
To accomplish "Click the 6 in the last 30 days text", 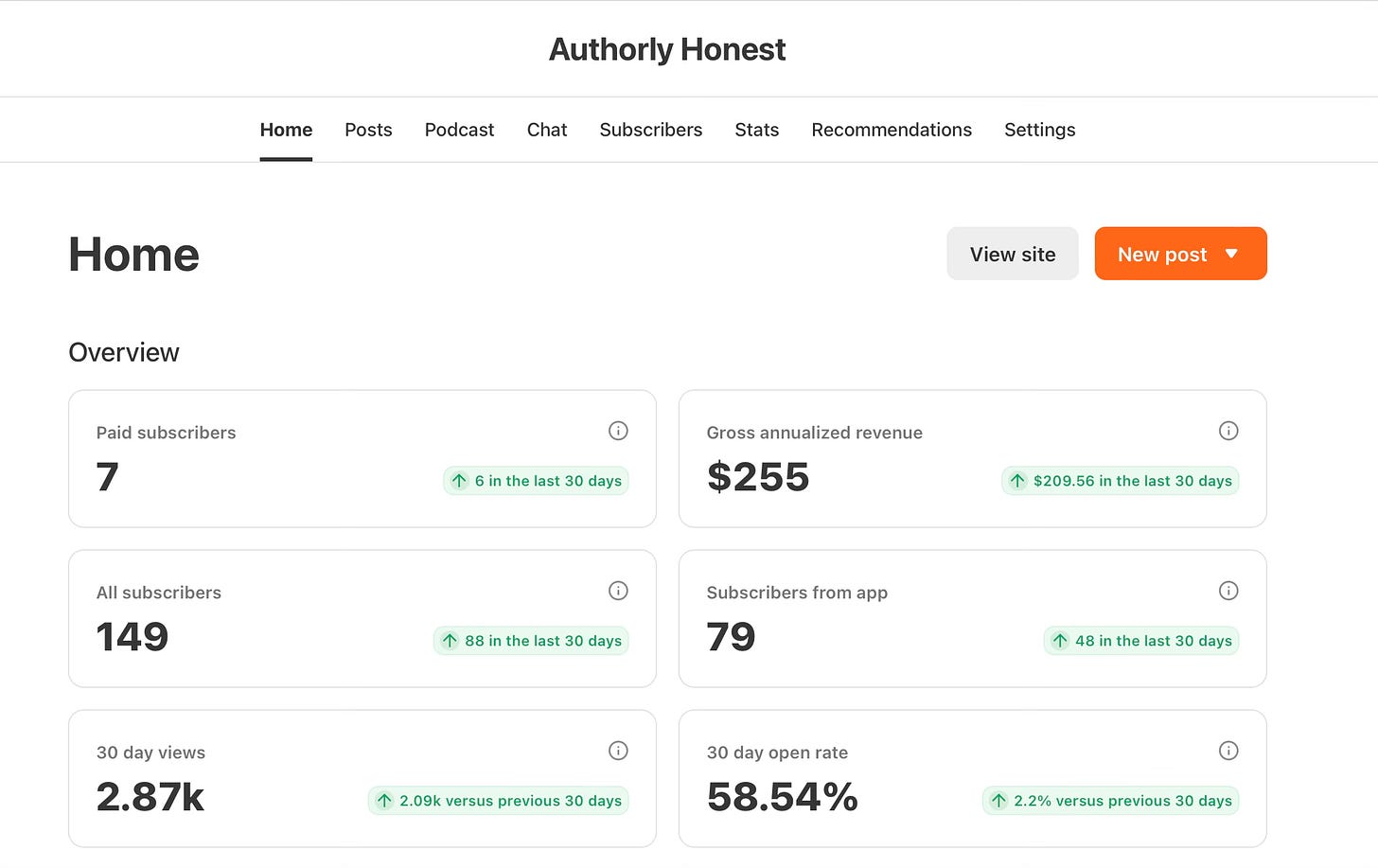I will [x=548, y=481].
